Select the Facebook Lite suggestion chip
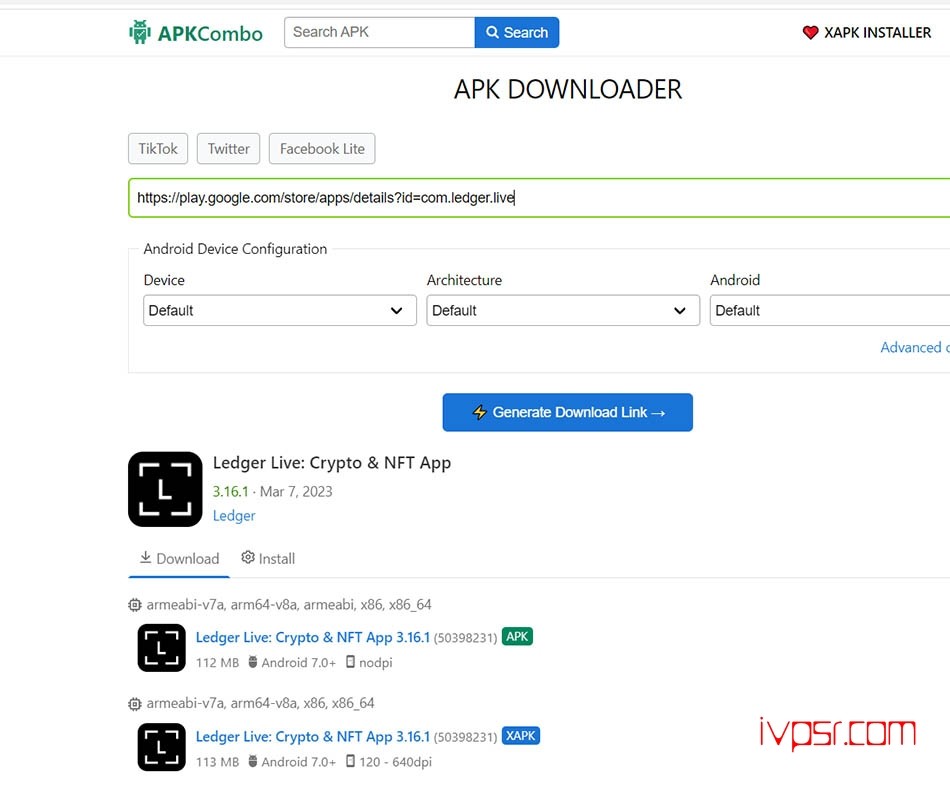 (x=322, y=148)
